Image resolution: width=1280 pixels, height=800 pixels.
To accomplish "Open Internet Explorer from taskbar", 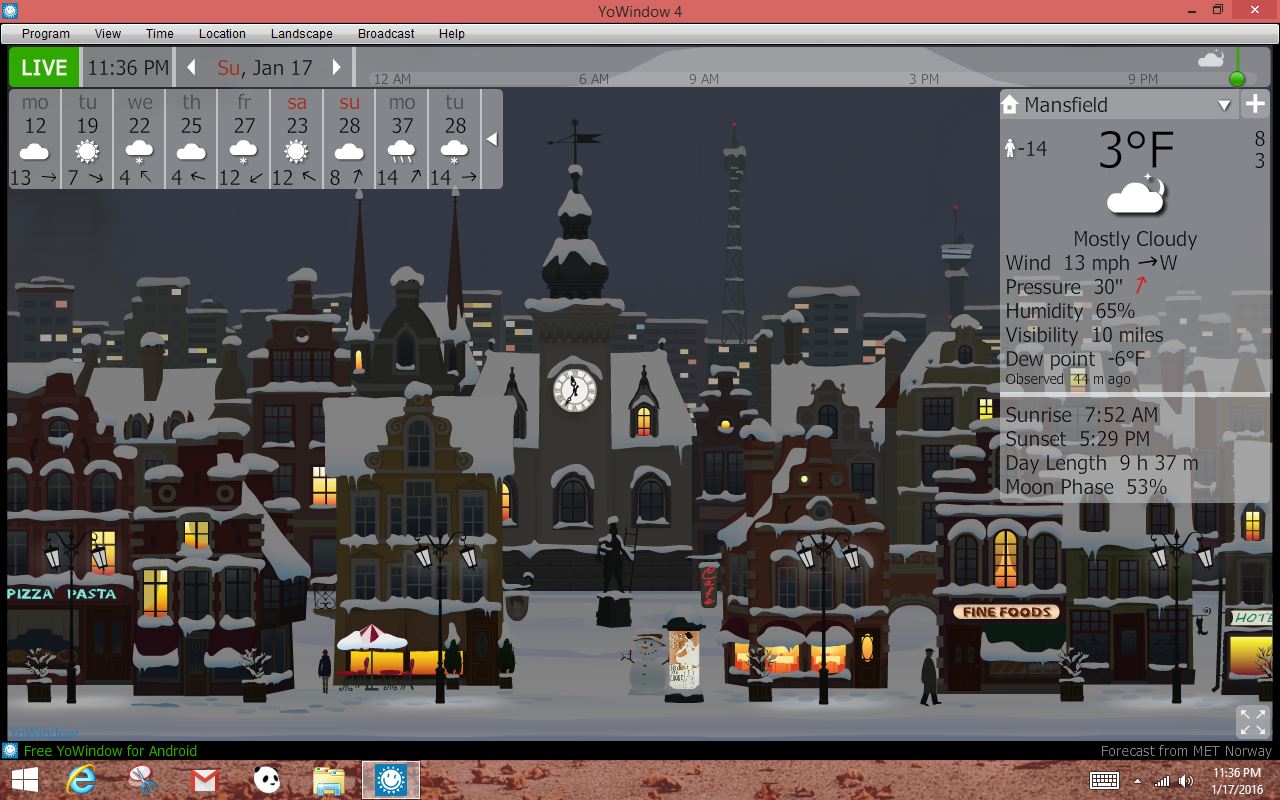I will point(81,780).
